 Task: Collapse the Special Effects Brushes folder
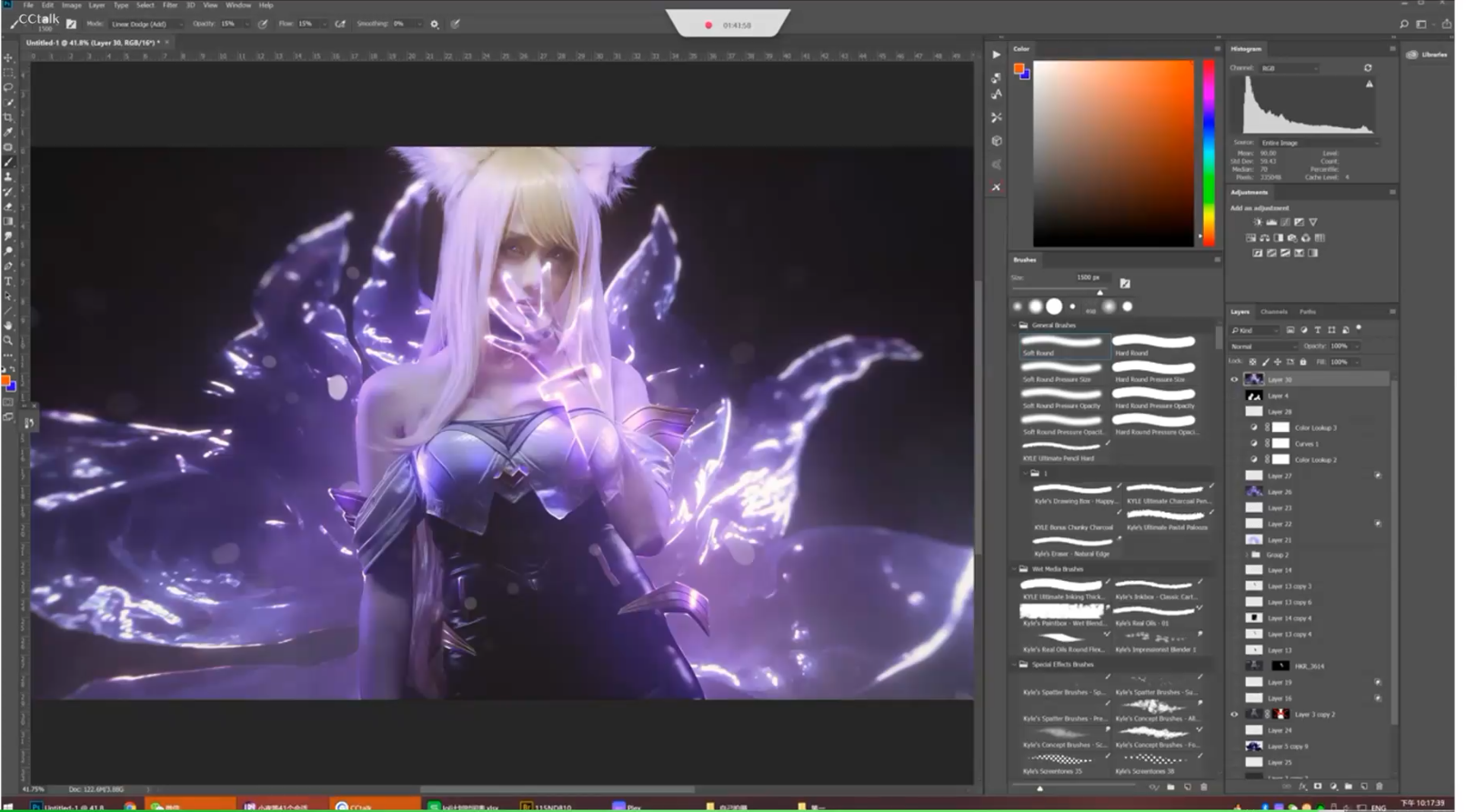(1015, 665)
